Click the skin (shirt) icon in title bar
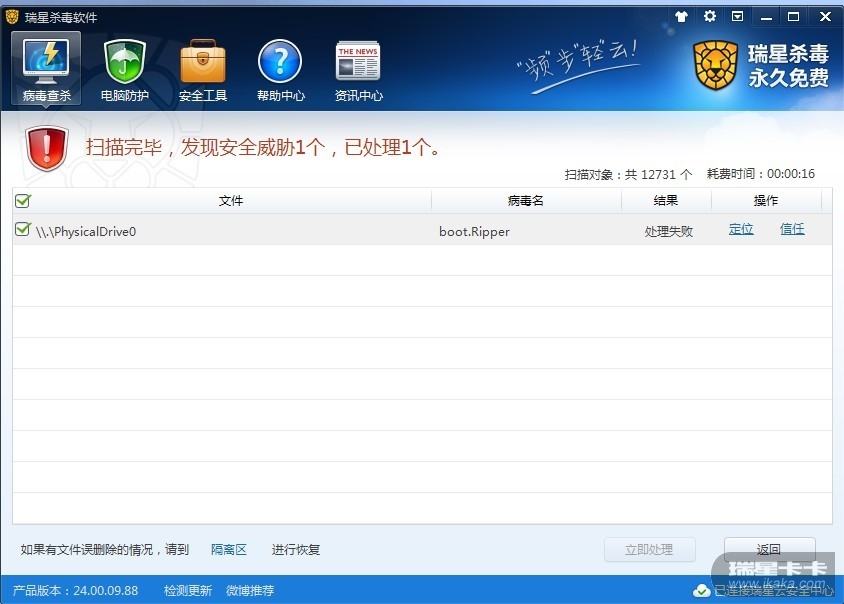This screenshot has height=604, width=844. [681, 17]
